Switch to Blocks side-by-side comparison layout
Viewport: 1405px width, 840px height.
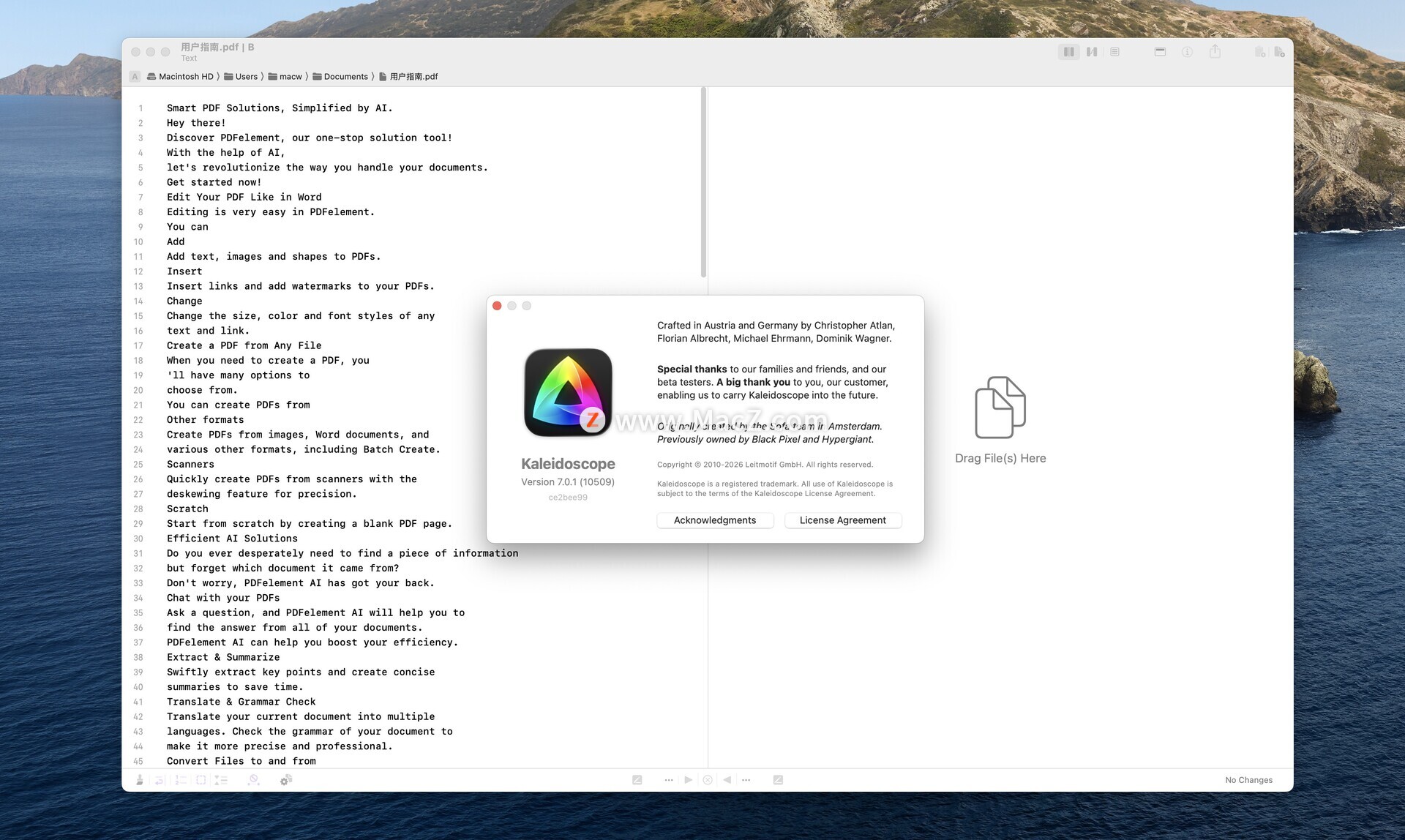click(1069, 52)
